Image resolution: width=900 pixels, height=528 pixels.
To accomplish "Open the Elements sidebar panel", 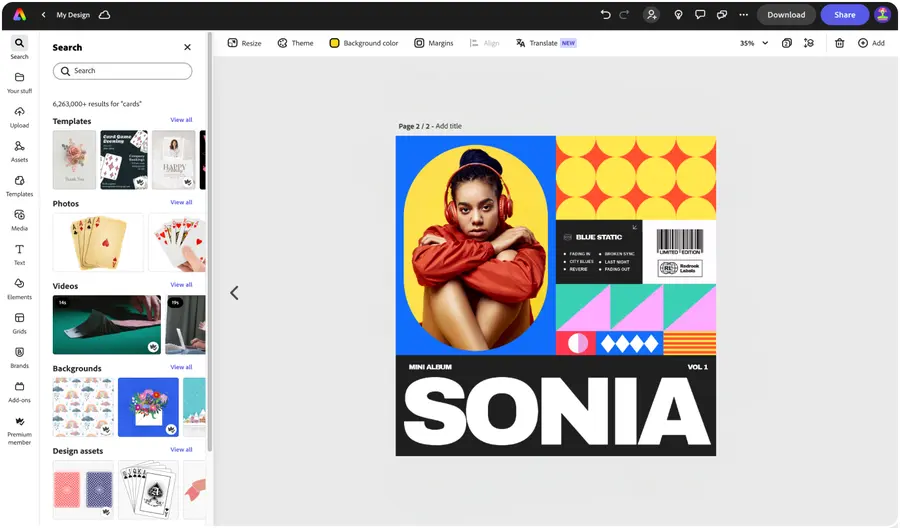I will point(20,289).
